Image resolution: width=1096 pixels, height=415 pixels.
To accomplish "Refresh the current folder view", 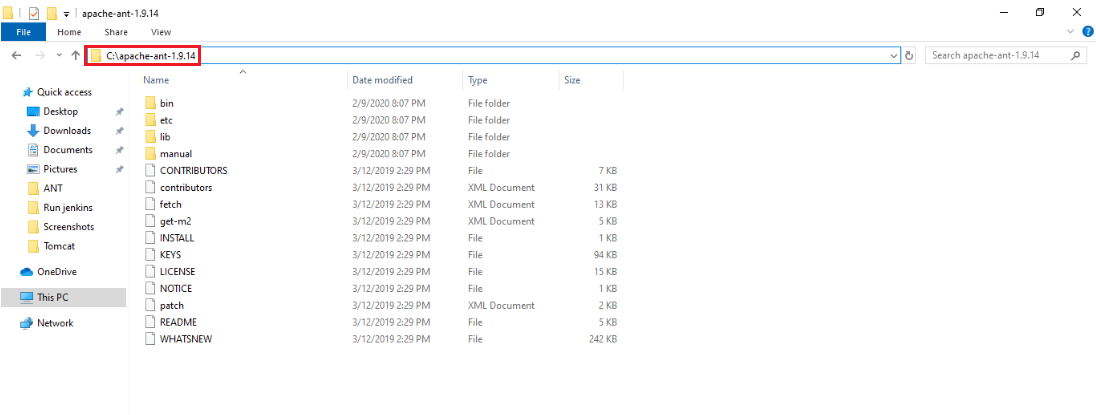I will click(909, 56).
